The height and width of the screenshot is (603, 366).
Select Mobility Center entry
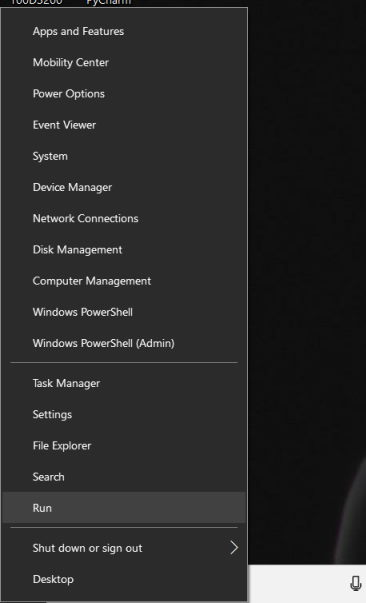[x=124, y=62]
